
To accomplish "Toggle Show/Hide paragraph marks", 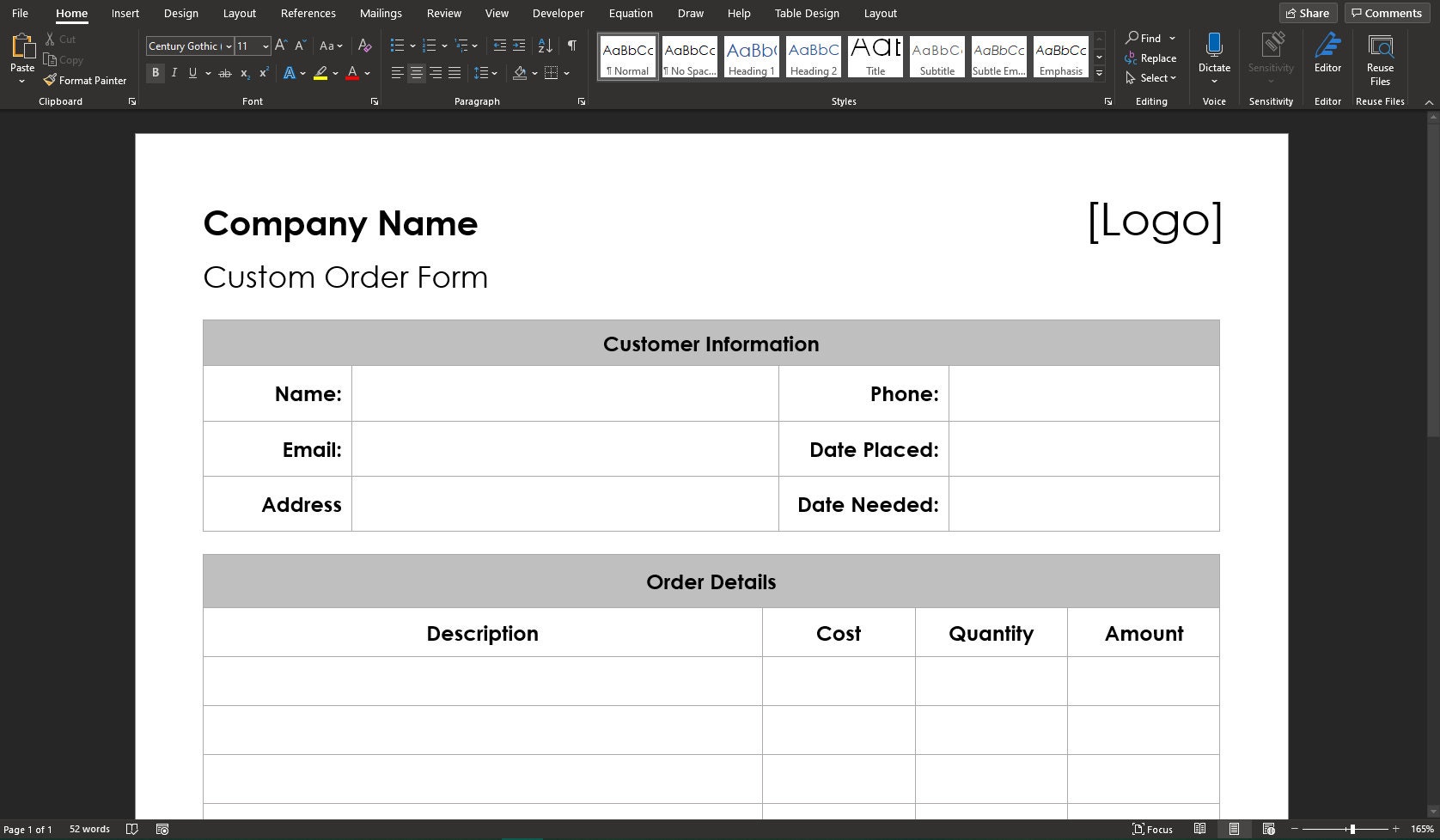I will click(572, 46).
